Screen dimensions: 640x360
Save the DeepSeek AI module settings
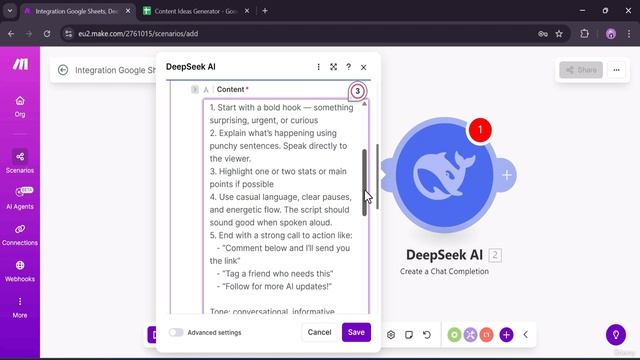356,332
